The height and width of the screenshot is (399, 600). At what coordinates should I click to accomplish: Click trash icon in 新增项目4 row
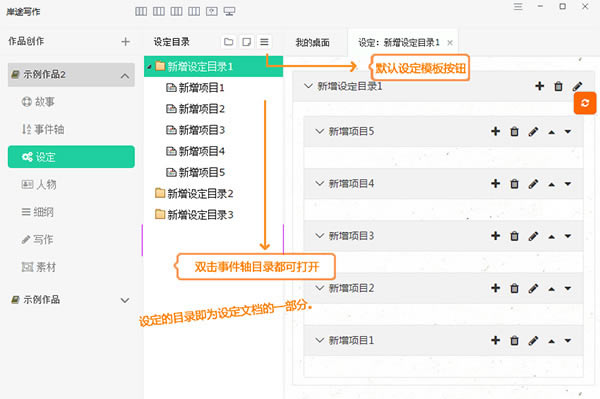pos(514,184)
